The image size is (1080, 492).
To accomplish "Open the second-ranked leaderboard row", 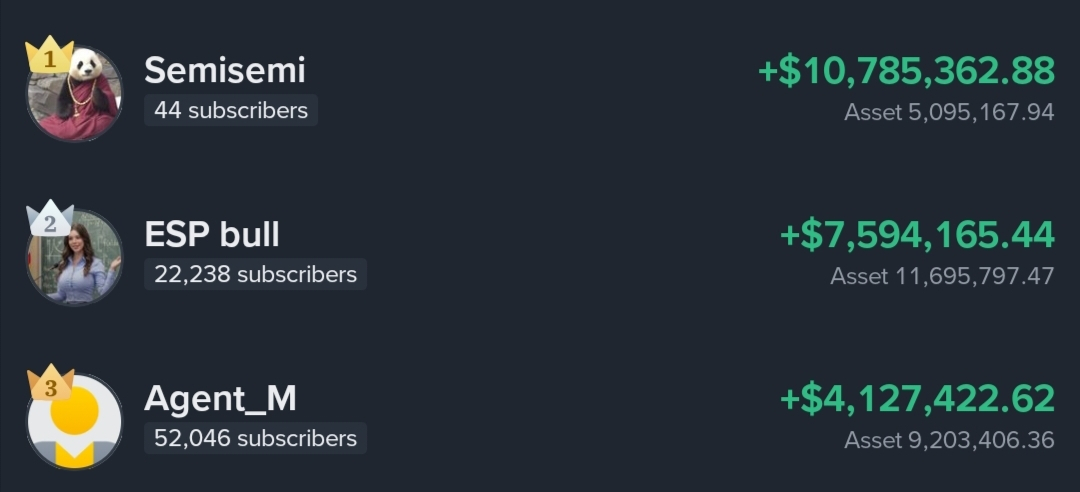I will click(x=540, y=256).
